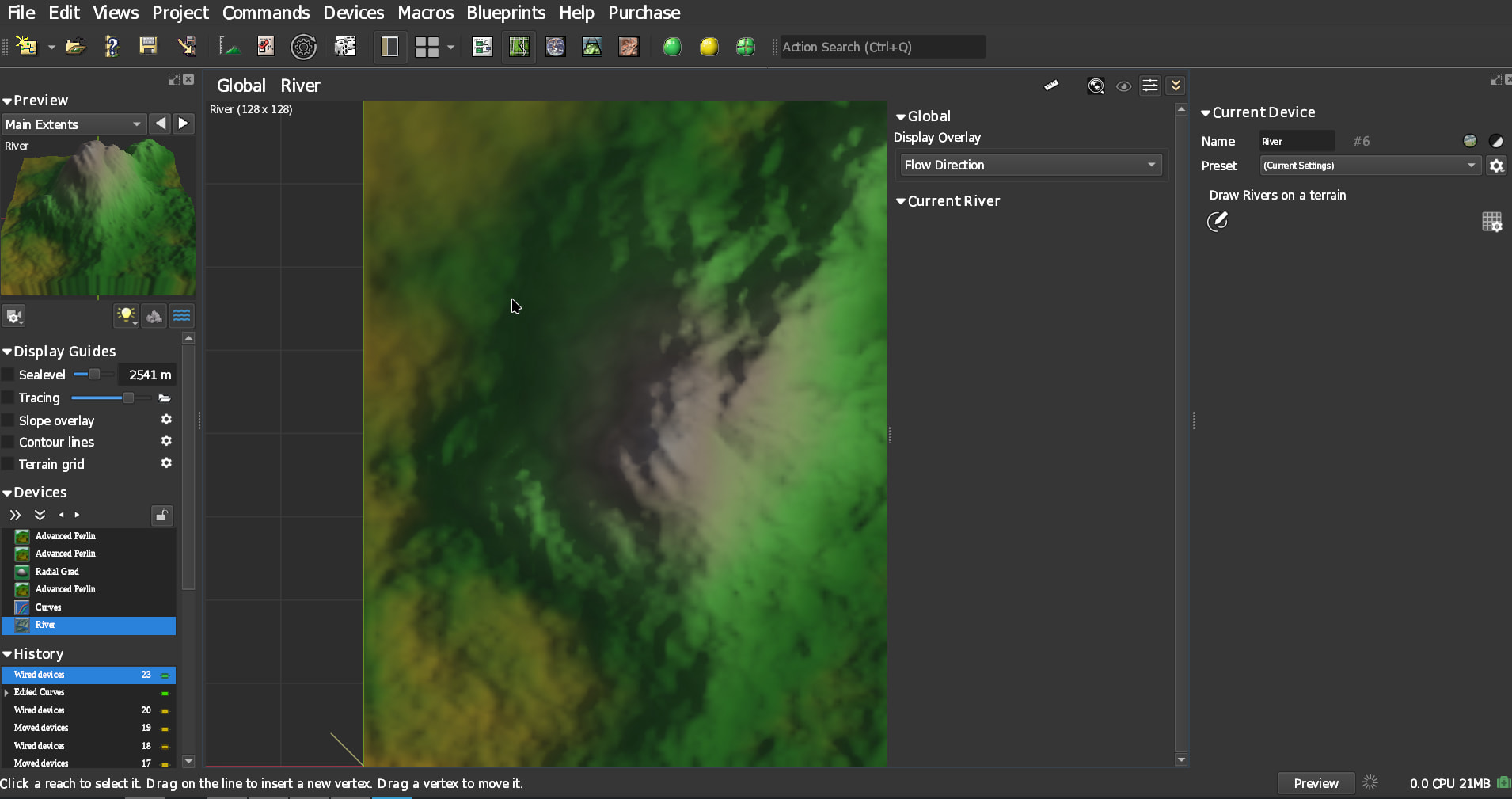Click the save floppy disk icon
The image size is (1512, 799).
(148, 46)
